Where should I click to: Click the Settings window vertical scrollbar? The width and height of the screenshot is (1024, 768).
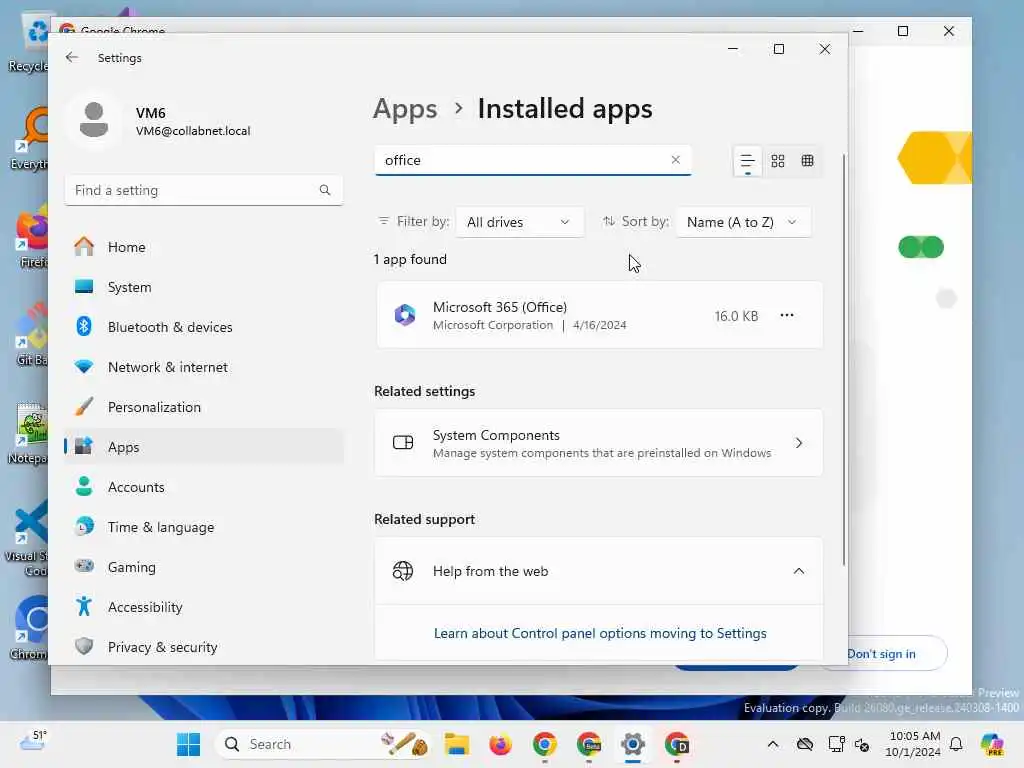[x=843, y=359]
